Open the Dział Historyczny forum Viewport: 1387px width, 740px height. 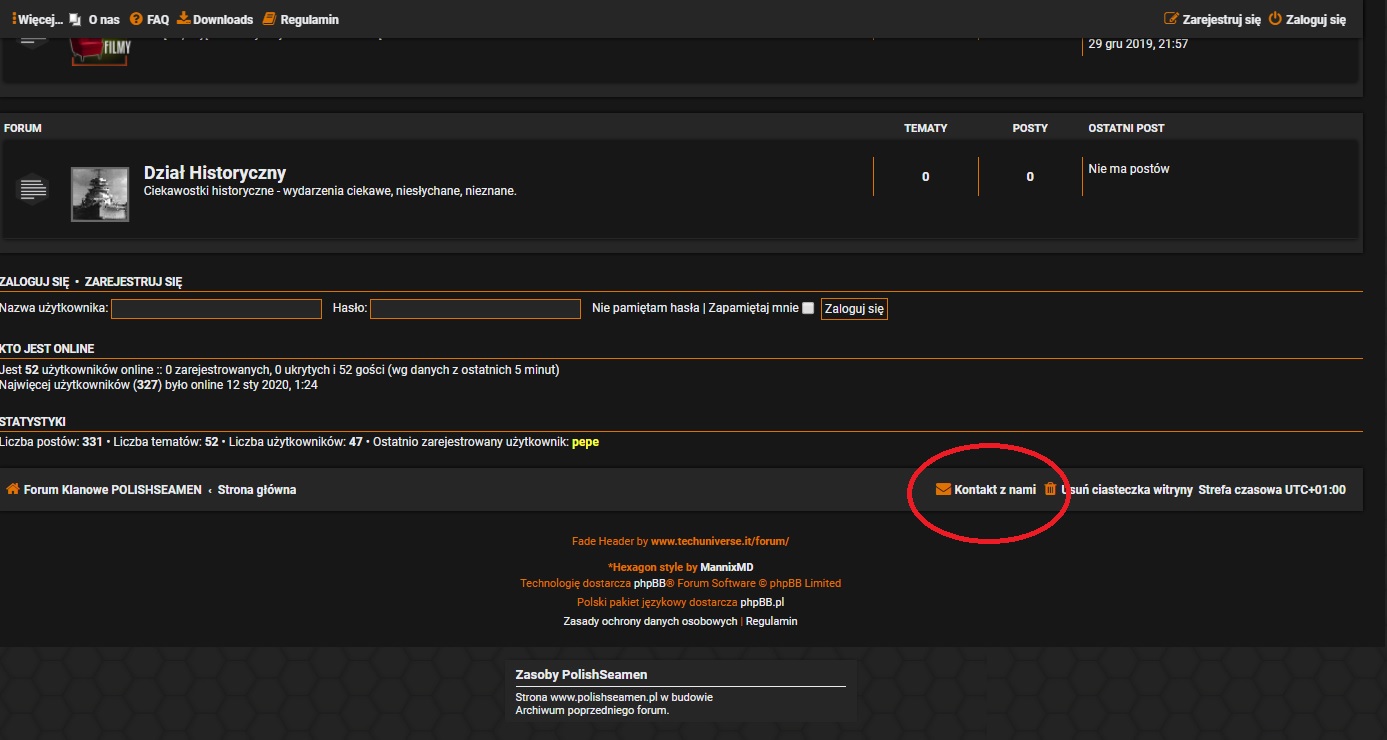(x=215, y=173)
